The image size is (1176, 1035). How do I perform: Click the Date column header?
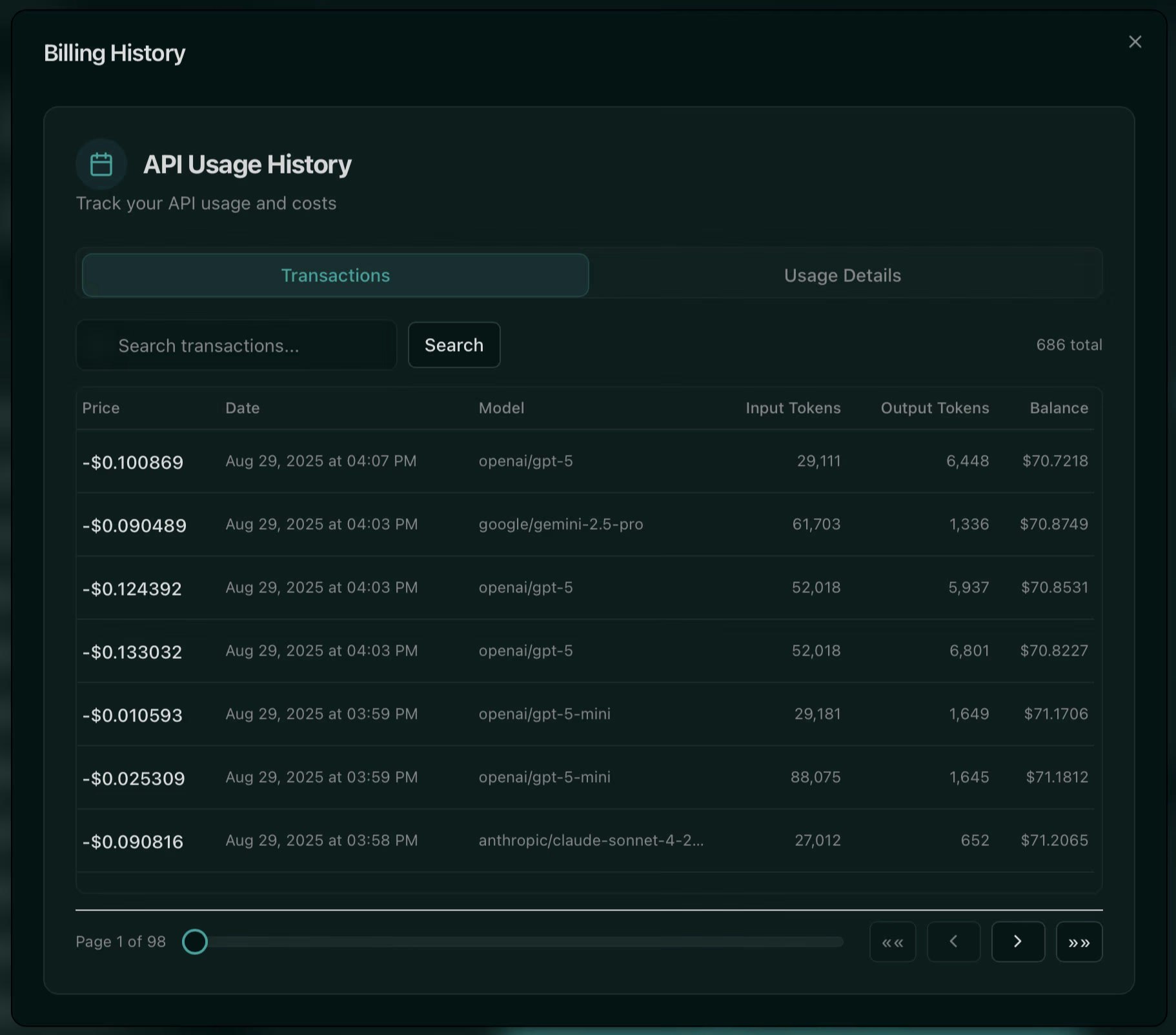(242, 408)
